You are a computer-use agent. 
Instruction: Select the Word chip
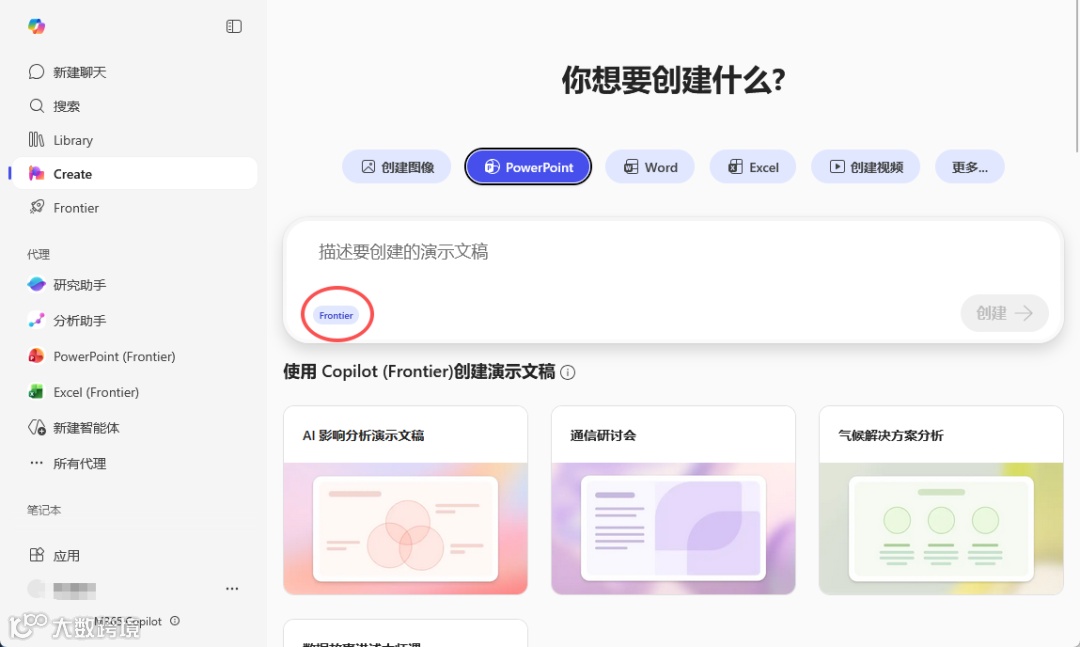click(x=650, y=167)
